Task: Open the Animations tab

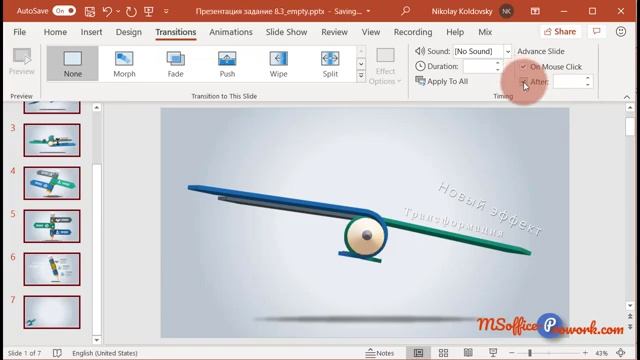Action: click(x=231, y=32)
